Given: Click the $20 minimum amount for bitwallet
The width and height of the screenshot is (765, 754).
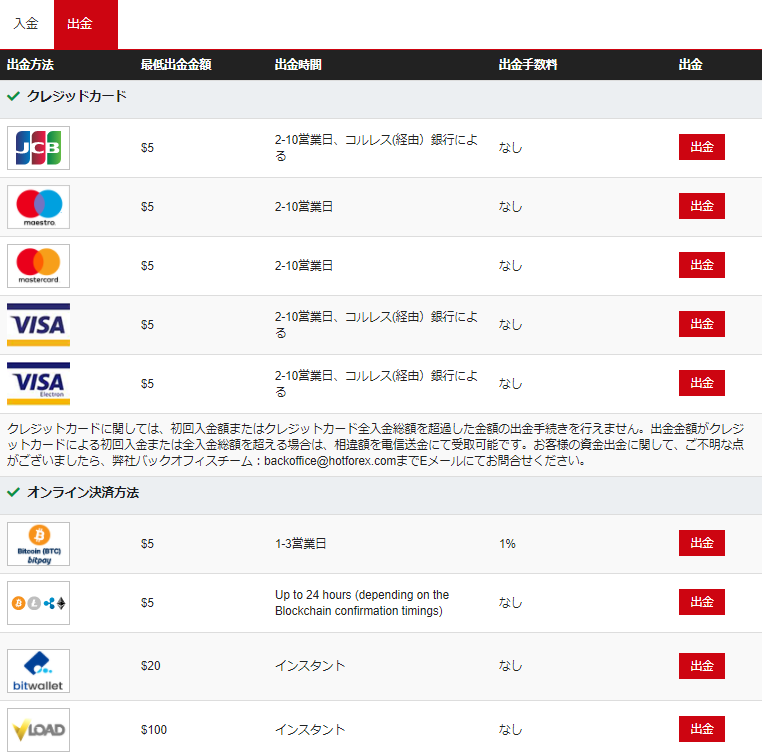Looking at the screenshot, I should coord(150,666).
